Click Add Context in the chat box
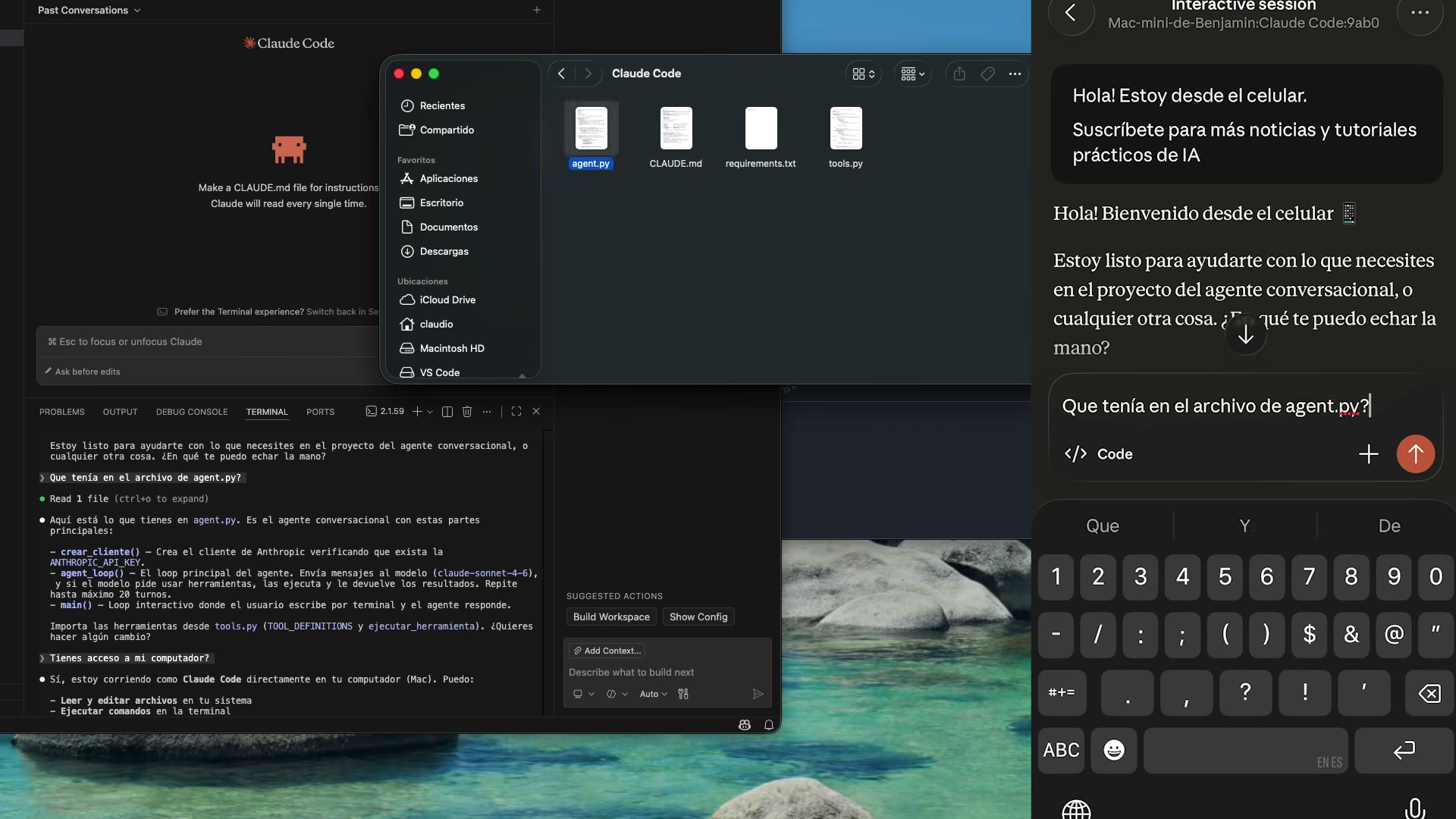Viewport: 1456px width, 819px height. tap(607, 651)
